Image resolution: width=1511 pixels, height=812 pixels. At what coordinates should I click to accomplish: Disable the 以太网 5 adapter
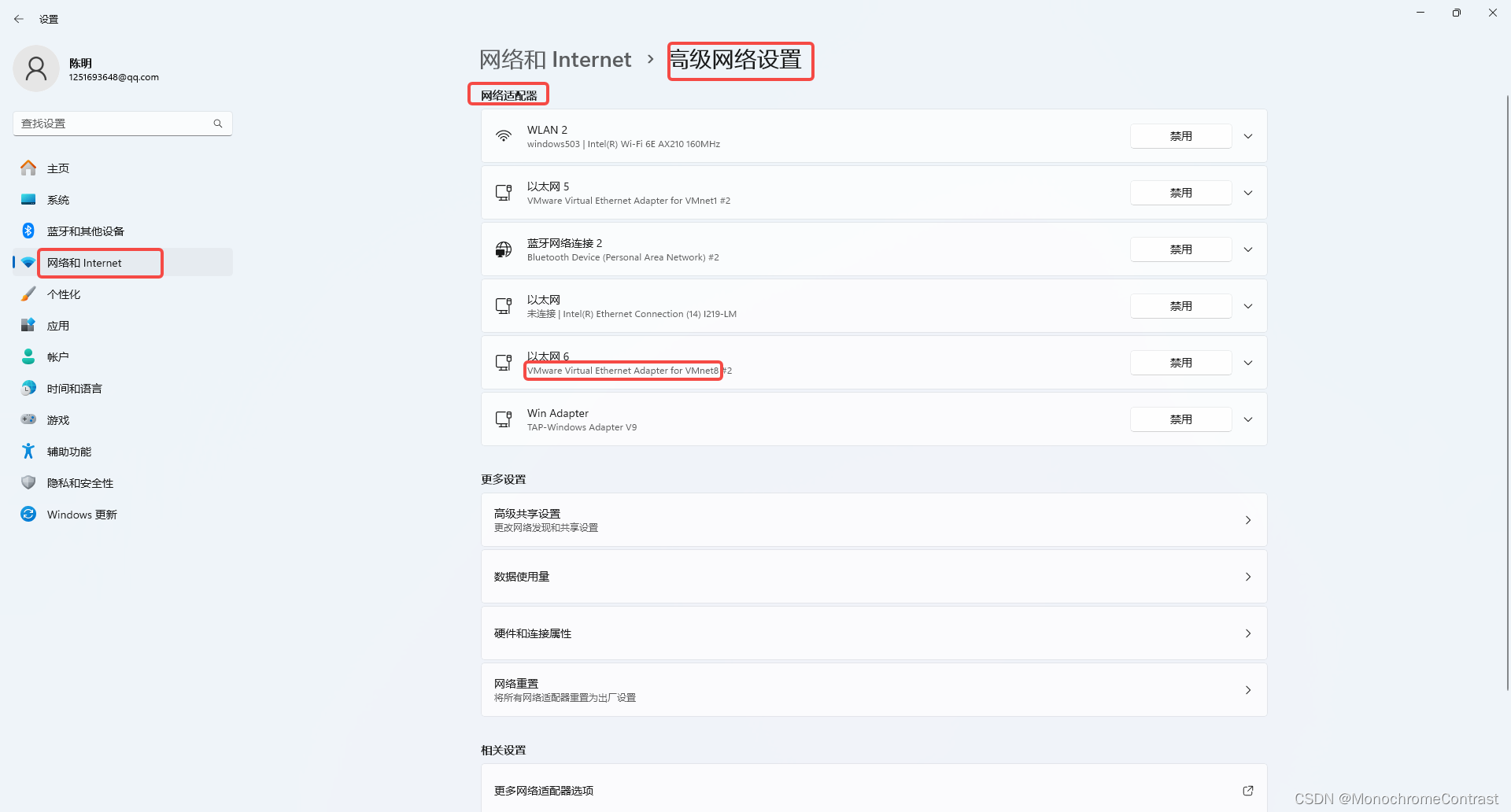[x=1180, y=193]
